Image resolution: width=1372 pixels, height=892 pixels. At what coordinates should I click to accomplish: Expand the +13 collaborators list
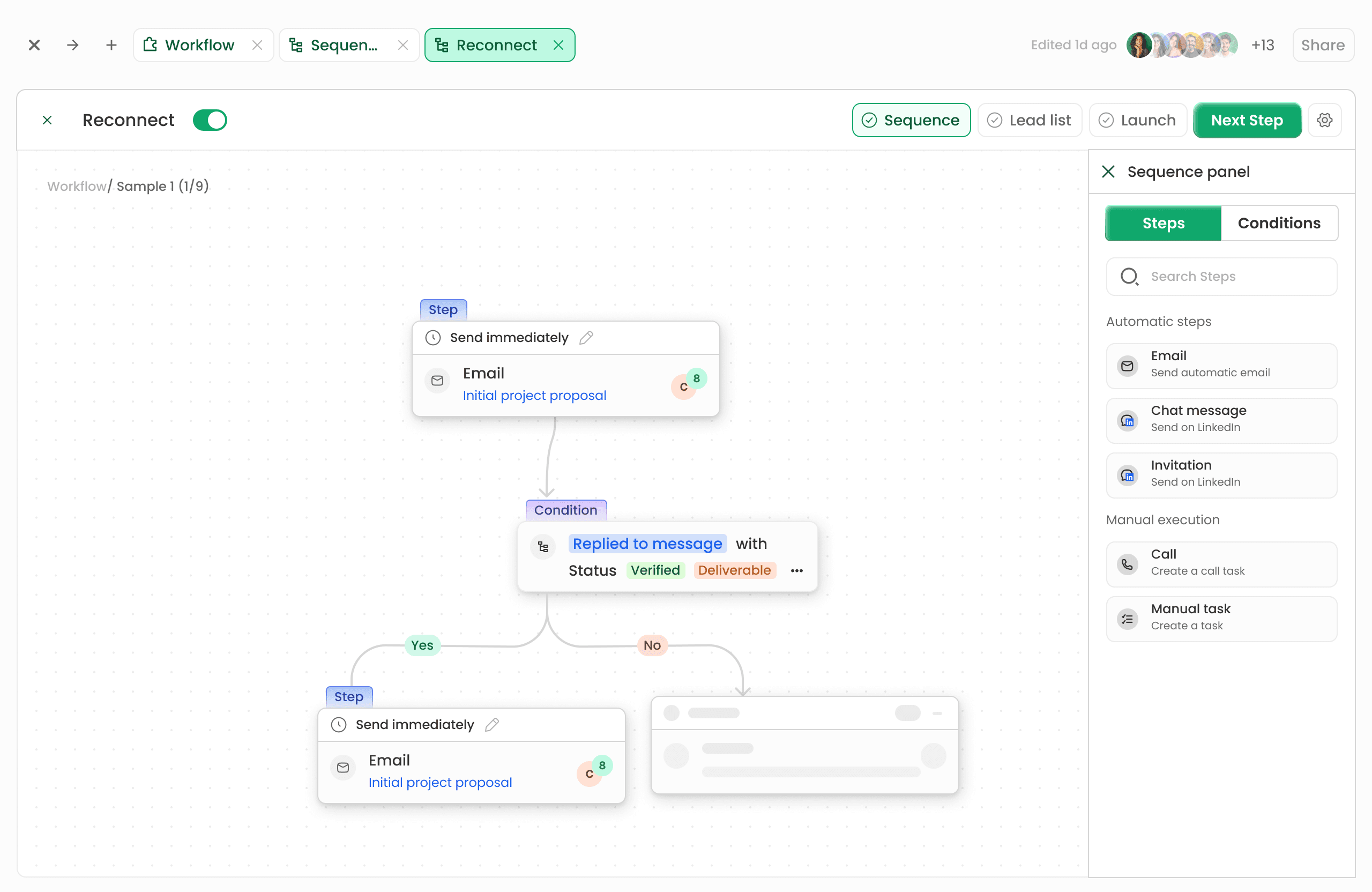pyautogui.click(x=1262, y=45)
